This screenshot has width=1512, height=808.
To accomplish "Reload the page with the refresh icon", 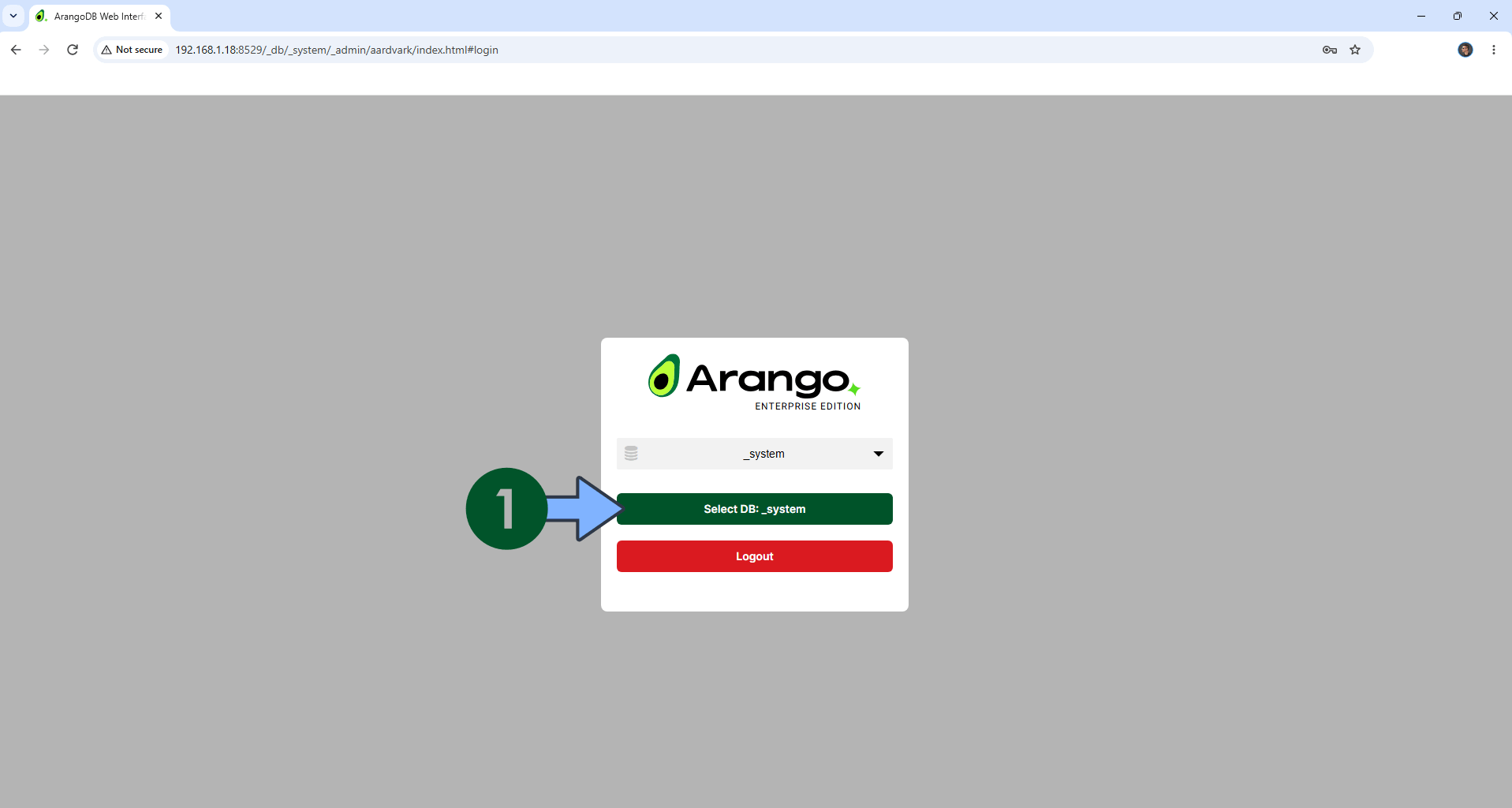I will [x=73, y=50].
